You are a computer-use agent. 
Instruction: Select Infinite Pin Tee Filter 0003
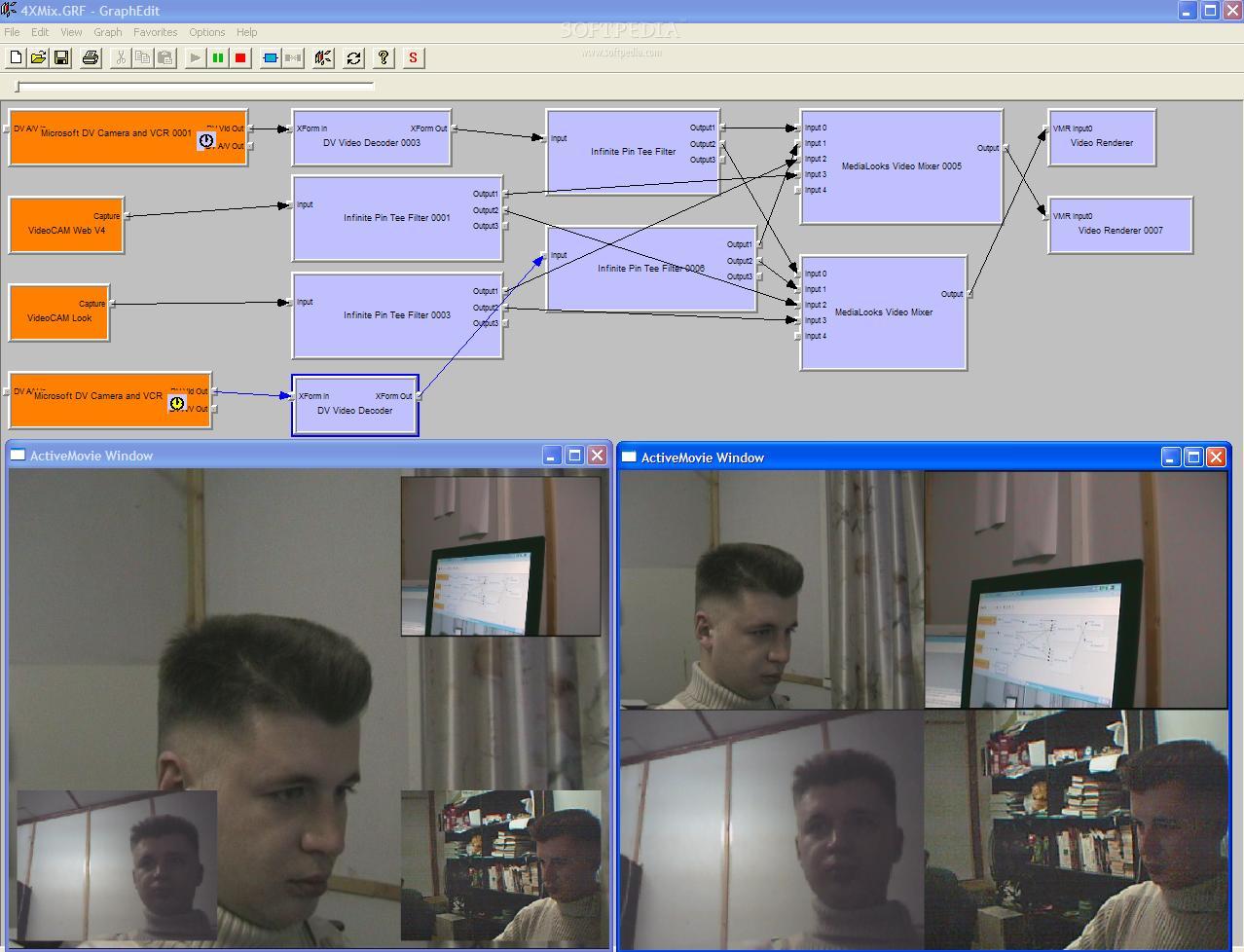[397, 315]
